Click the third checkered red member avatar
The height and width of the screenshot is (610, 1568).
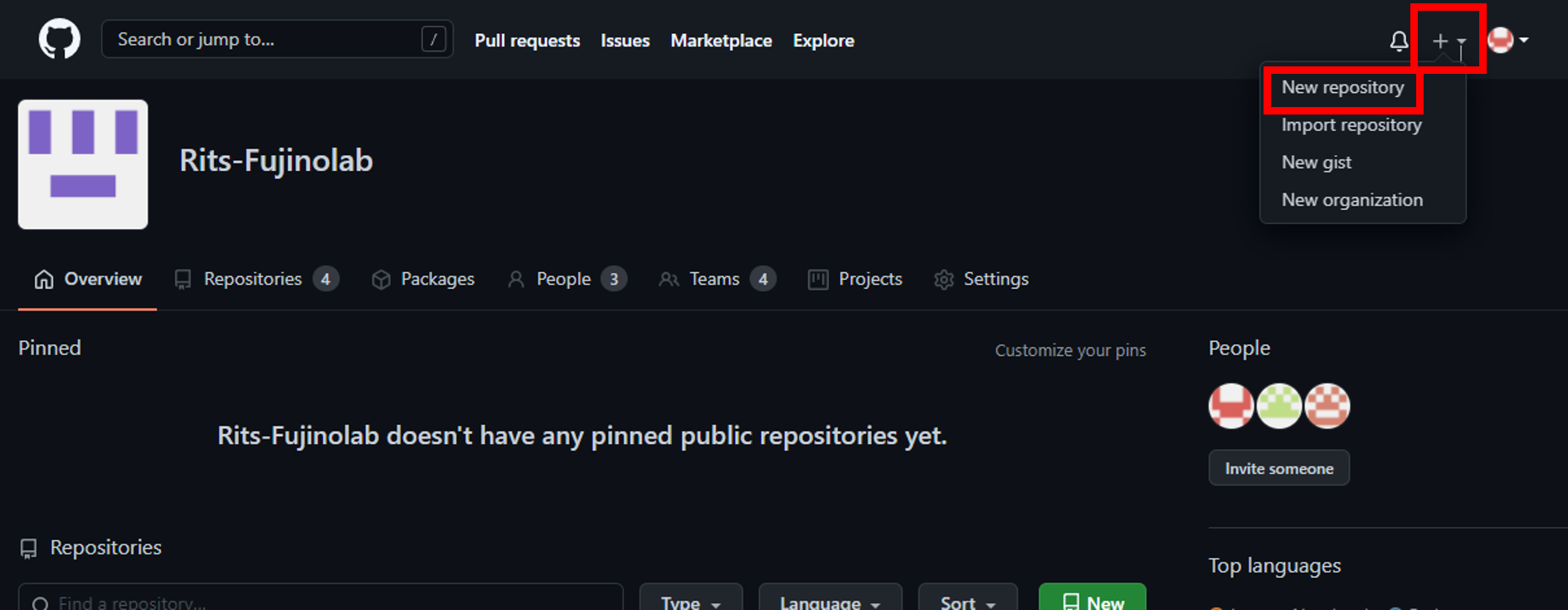1327,406
